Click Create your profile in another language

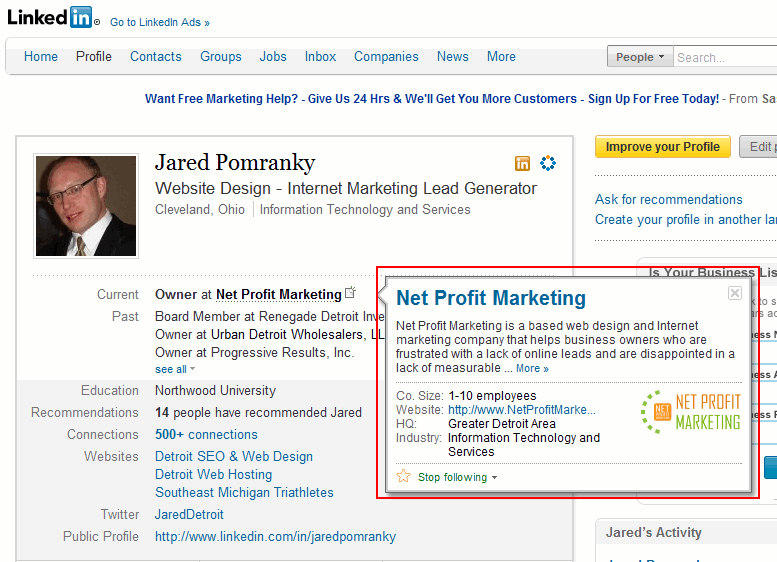click(686, 220)
